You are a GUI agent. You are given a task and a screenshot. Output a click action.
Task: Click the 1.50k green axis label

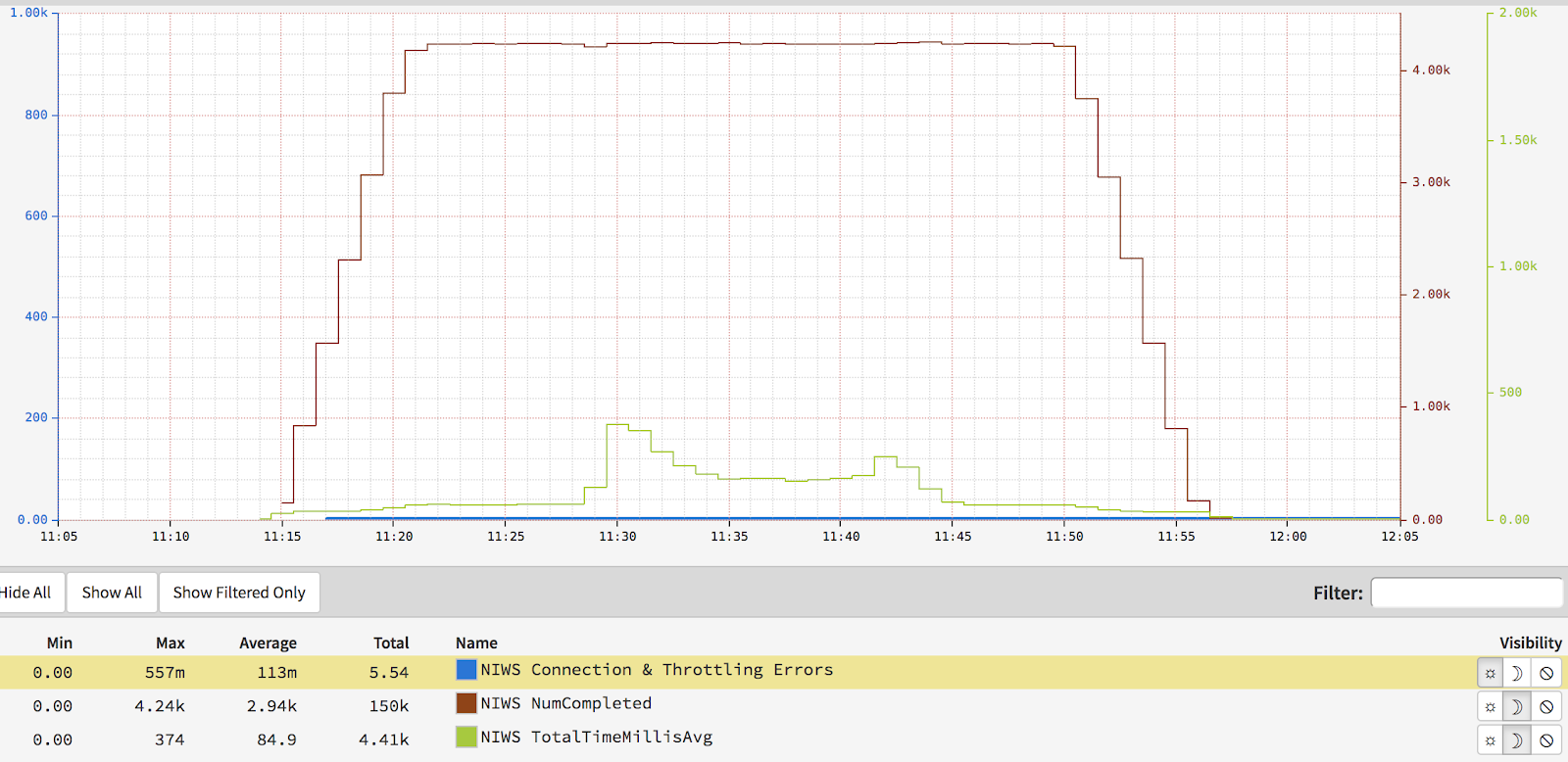pyautogui.click(x=1518, y=140)
